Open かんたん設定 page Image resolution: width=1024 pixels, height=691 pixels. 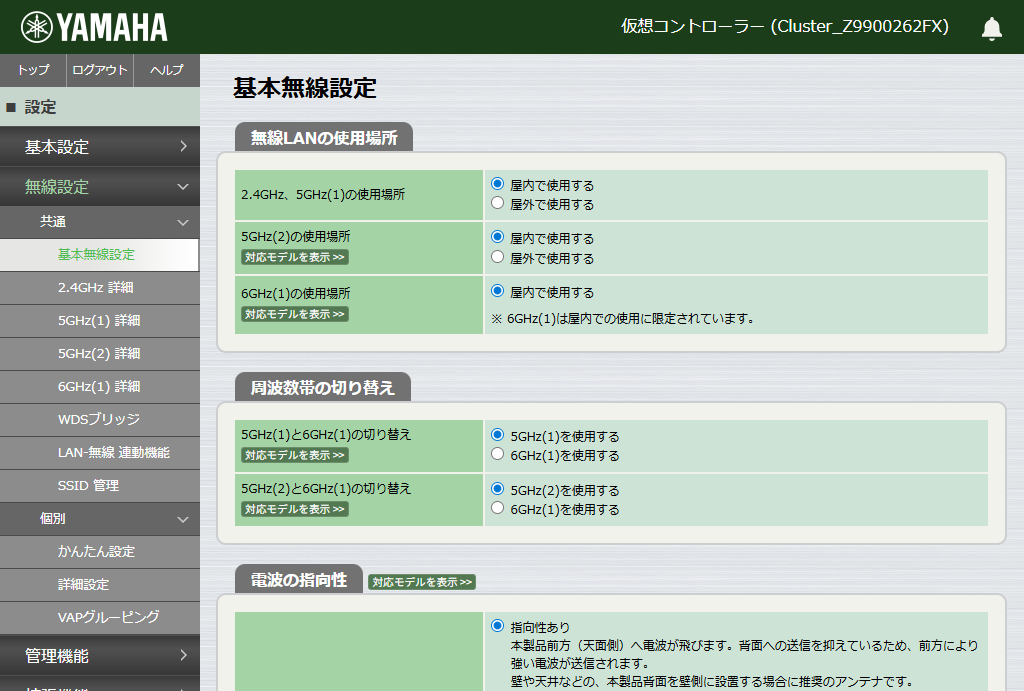(x=100, y=551)
